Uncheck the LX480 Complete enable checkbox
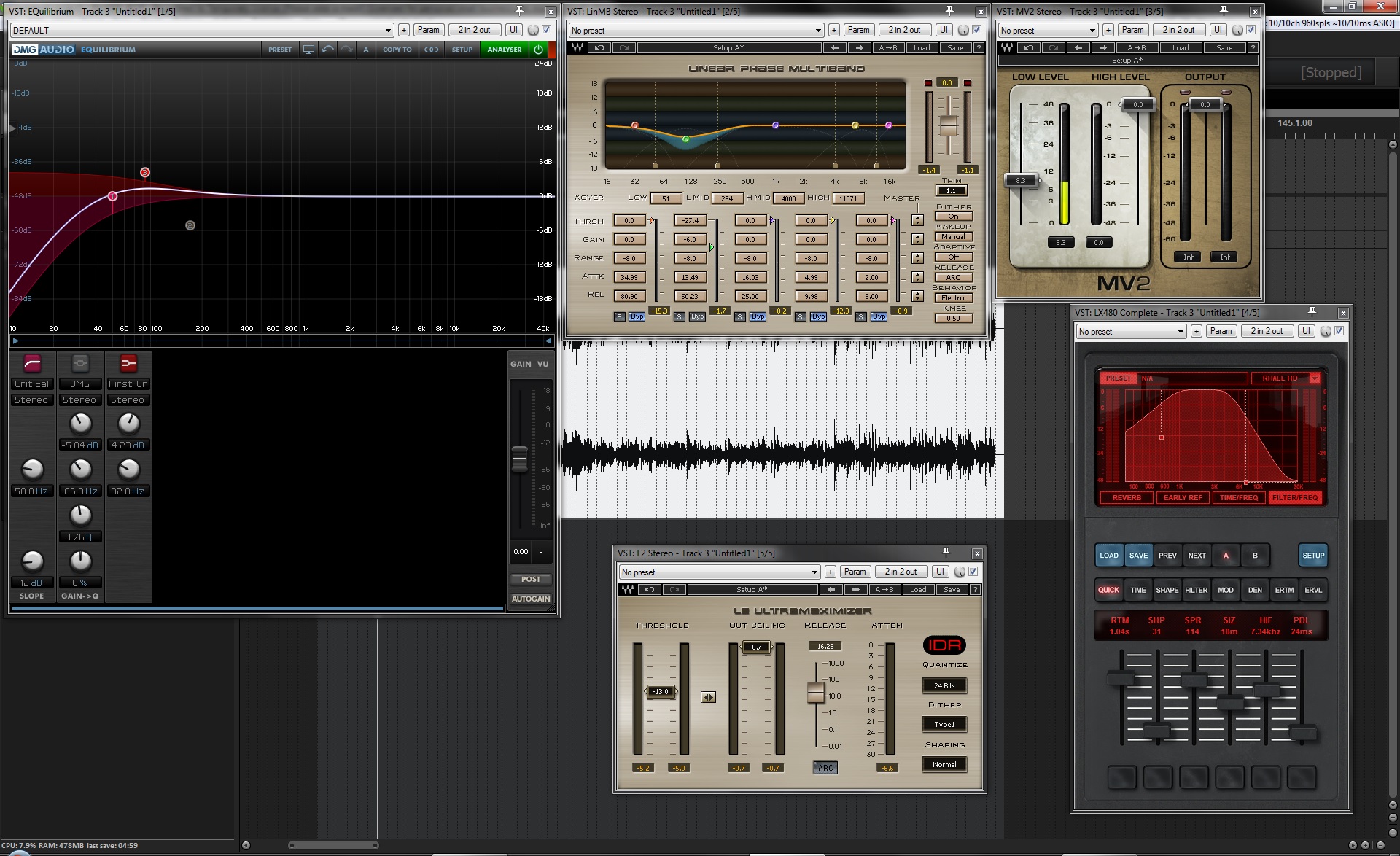1400x856 pixels. coord(1339,331)
